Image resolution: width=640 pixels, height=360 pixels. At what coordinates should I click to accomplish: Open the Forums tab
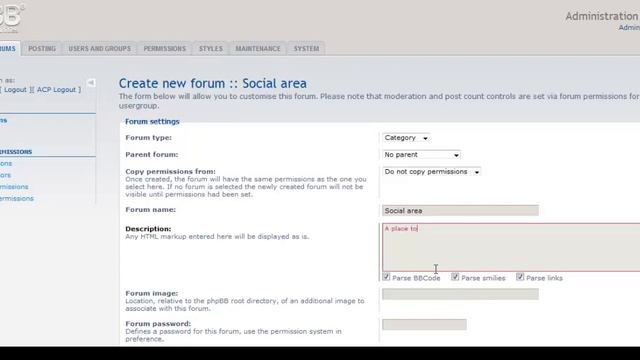coord(9,49)
